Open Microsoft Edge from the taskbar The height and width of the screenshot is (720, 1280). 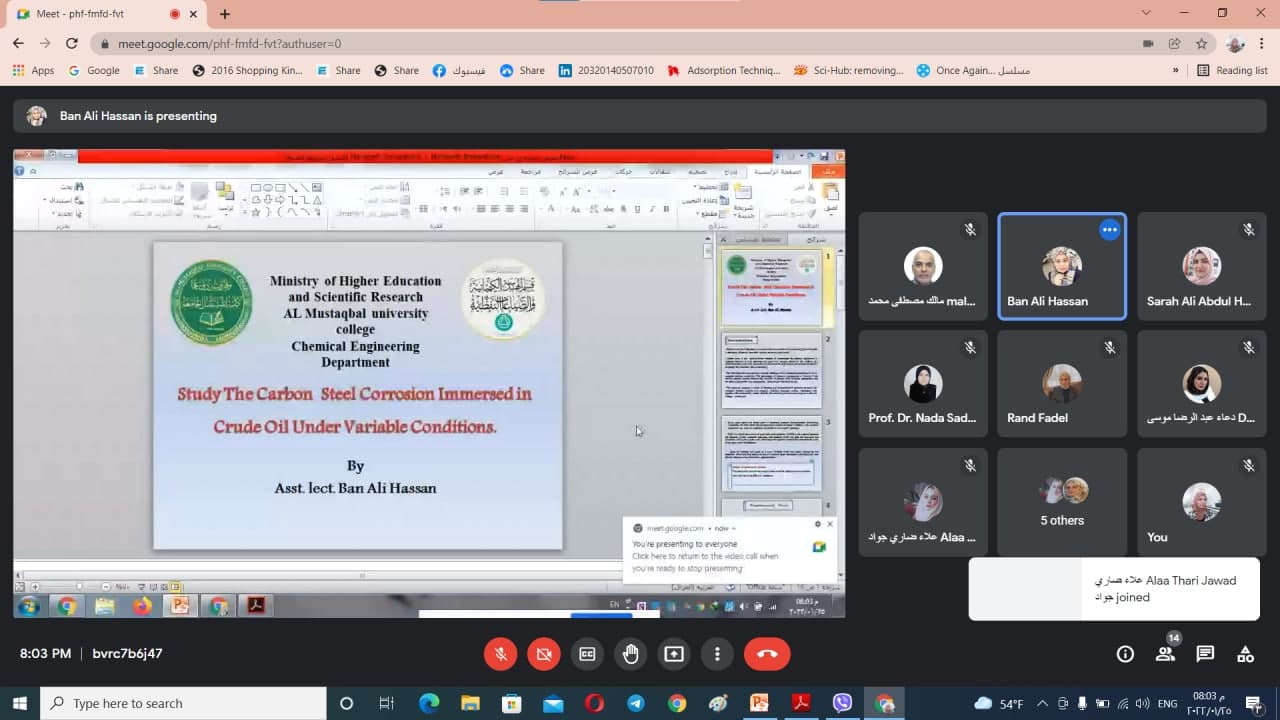click(429, 703)
